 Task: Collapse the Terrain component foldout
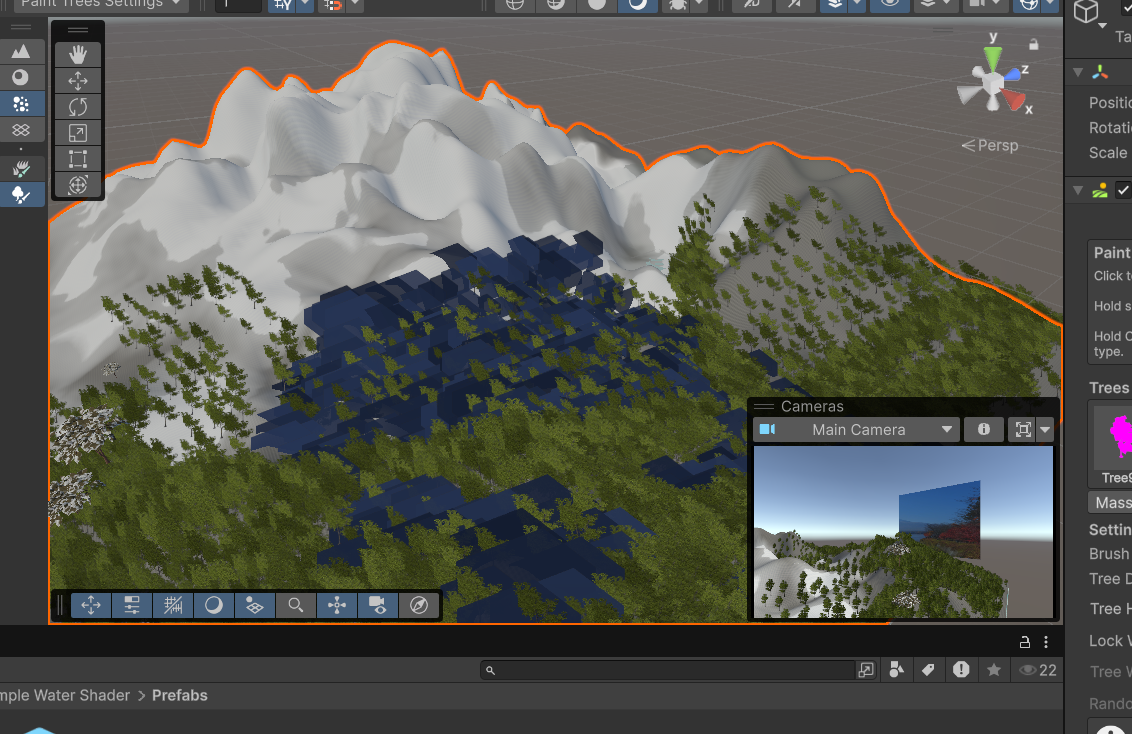pos(1078,190)
